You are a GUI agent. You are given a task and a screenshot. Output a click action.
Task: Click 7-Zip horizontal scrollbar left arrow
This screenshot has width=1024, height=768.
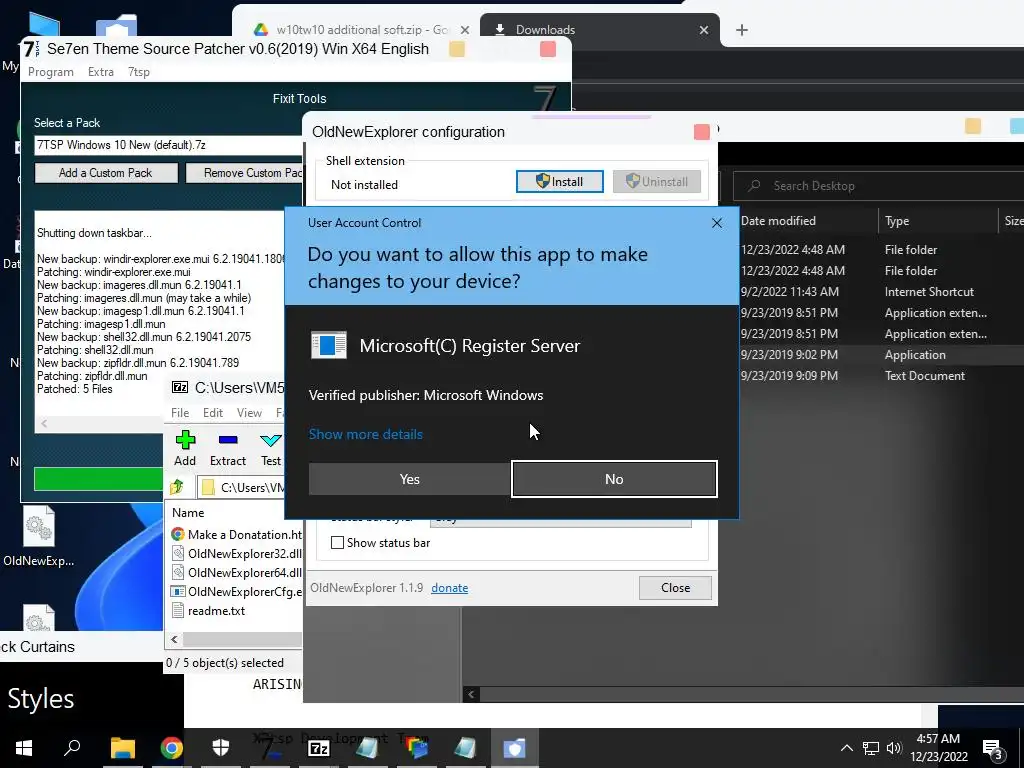click(174, 639)
